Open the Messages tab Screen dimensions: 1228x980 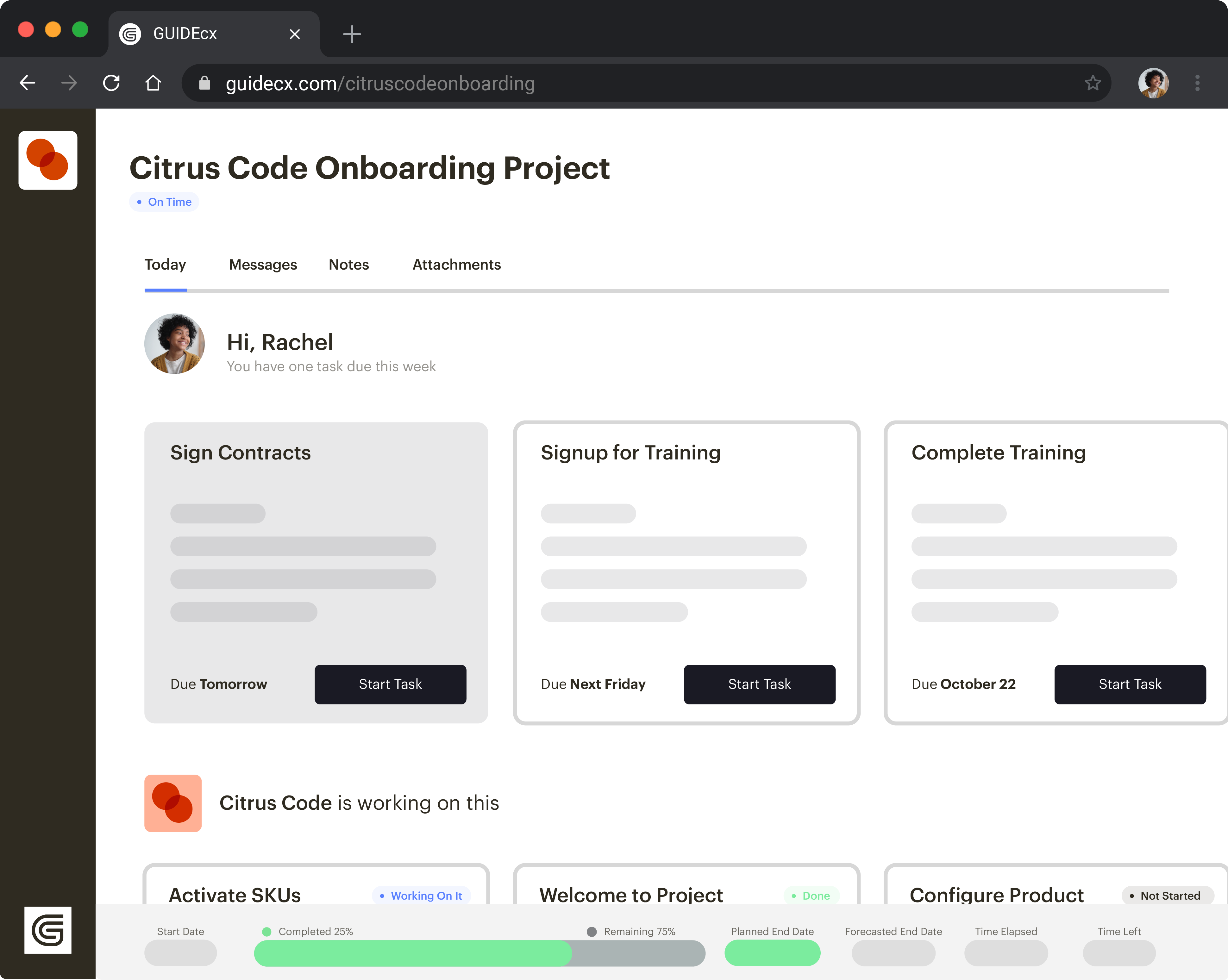pyautogui.click(x=263, y=265)
